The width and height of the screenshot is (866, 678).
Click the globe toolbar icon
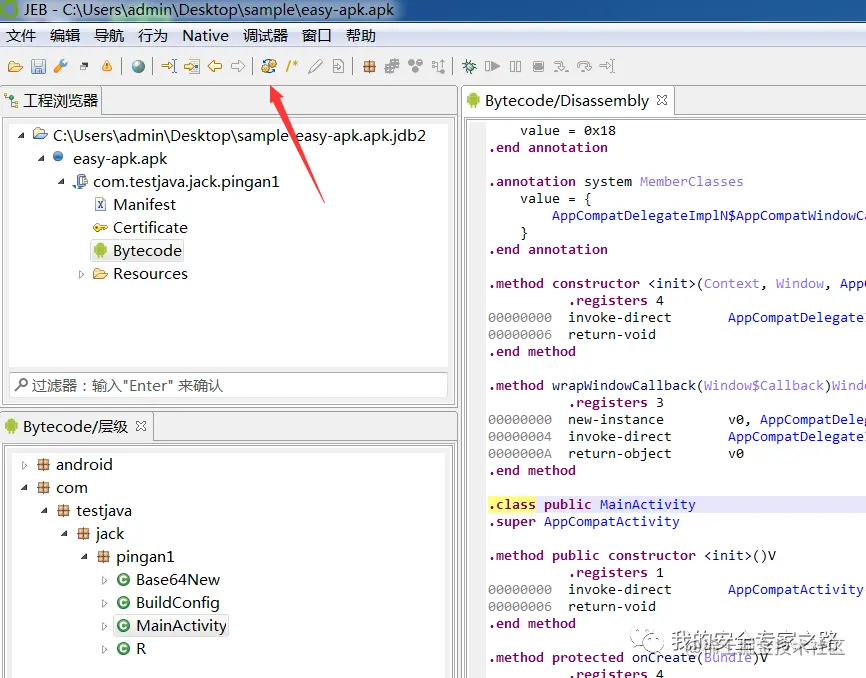pyautogui.click(x=138, y=67)
